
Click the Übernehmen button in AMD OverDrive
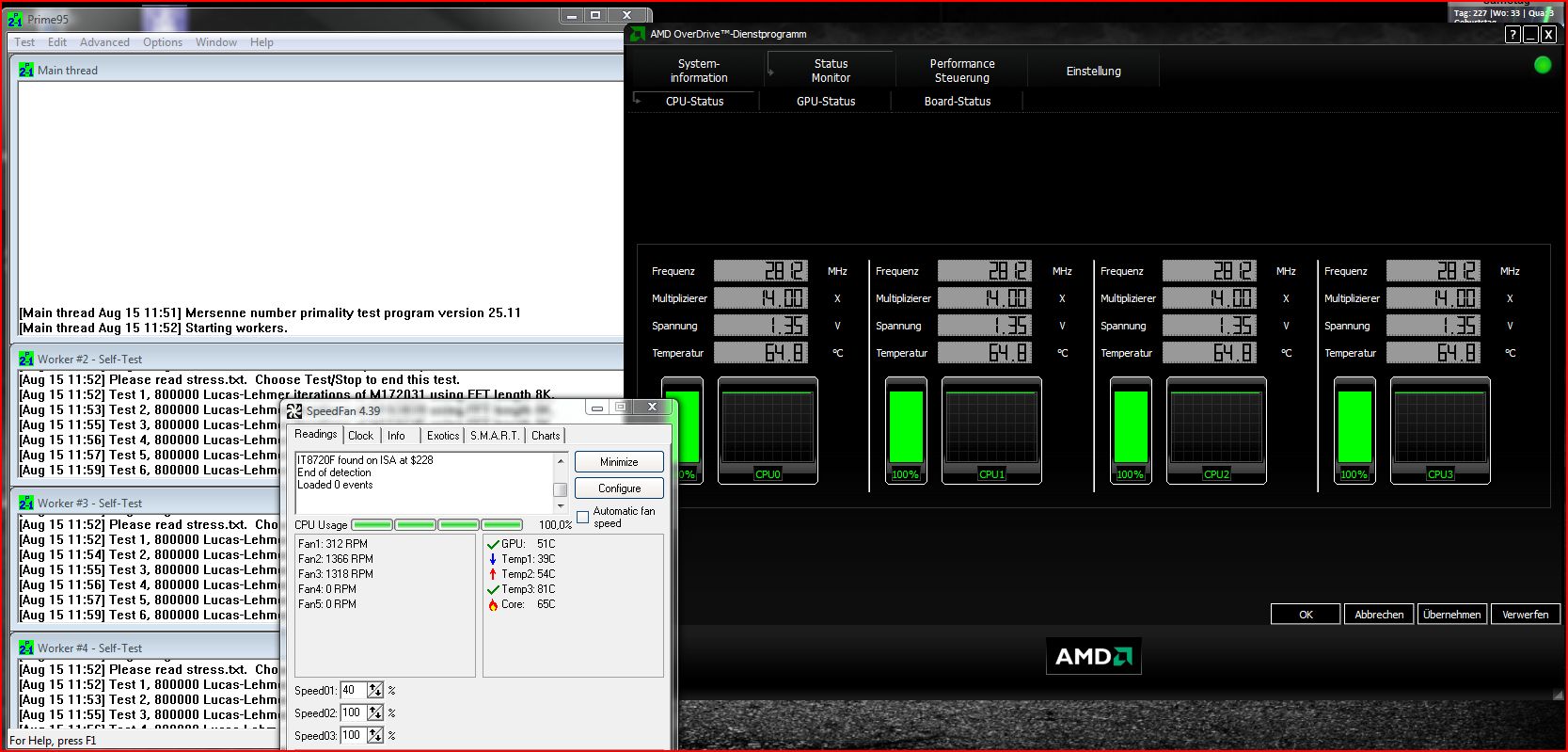pyautogui.click(x=1452, y=615)
